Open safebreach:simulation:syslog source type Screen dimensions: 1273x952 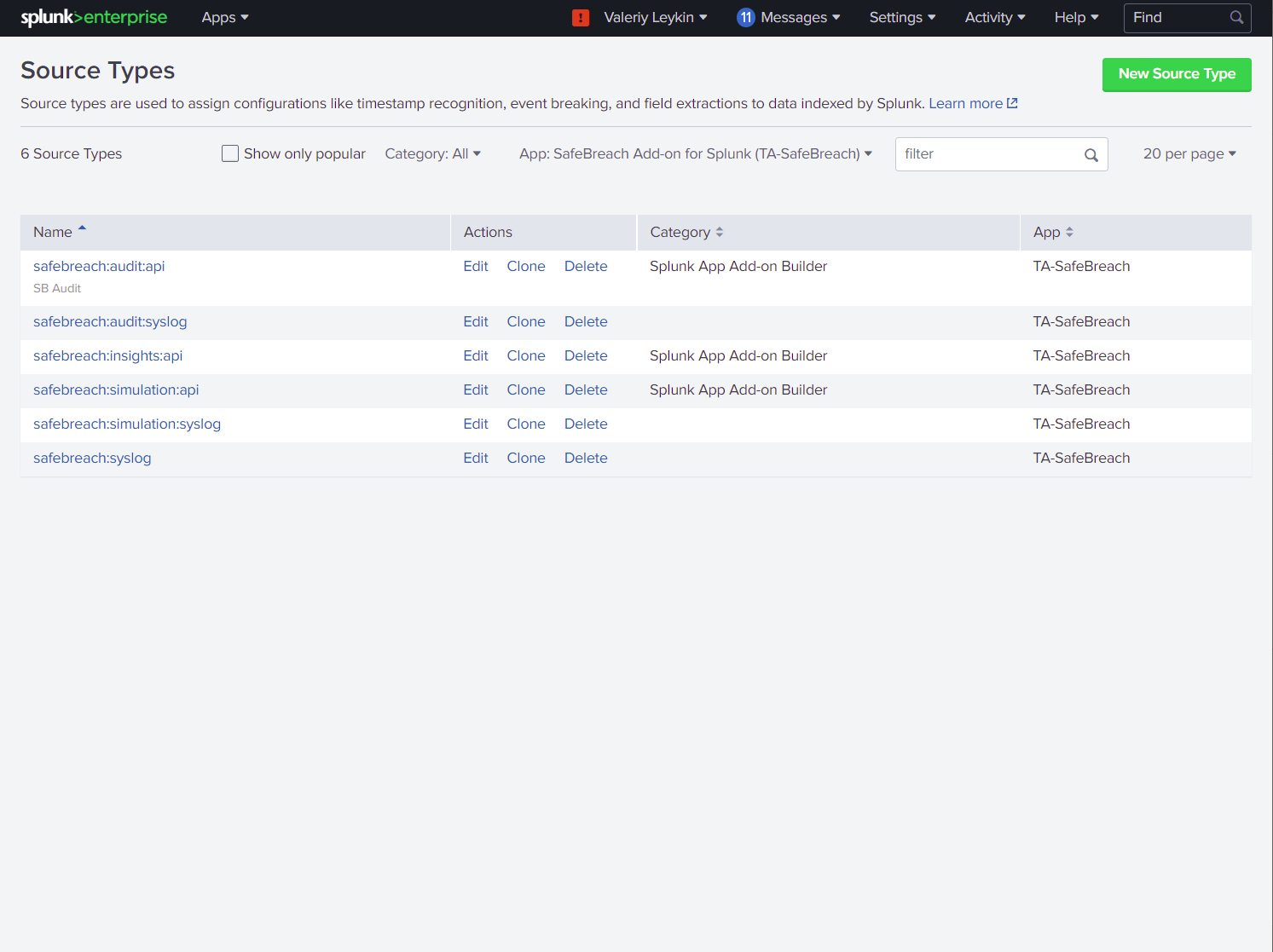(127, 424)
